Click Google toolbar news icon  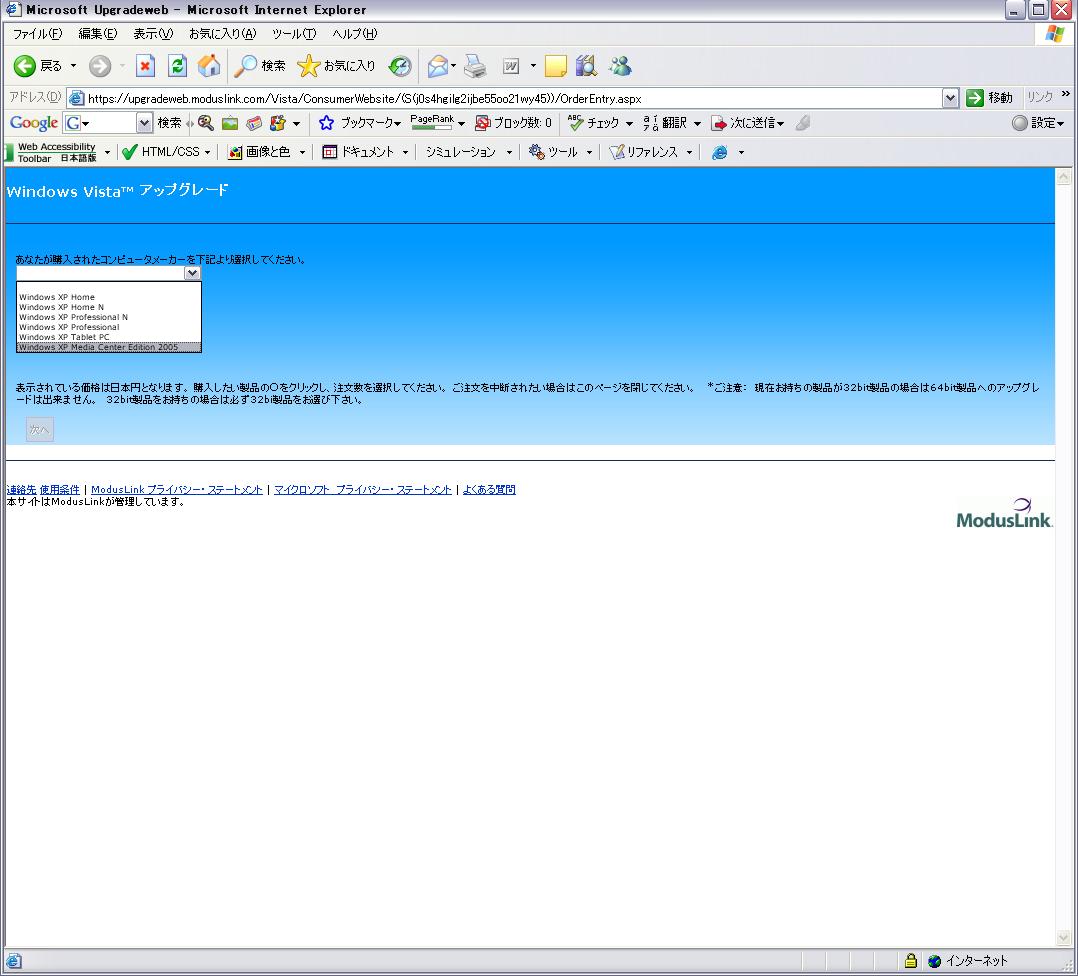point(254,123)
